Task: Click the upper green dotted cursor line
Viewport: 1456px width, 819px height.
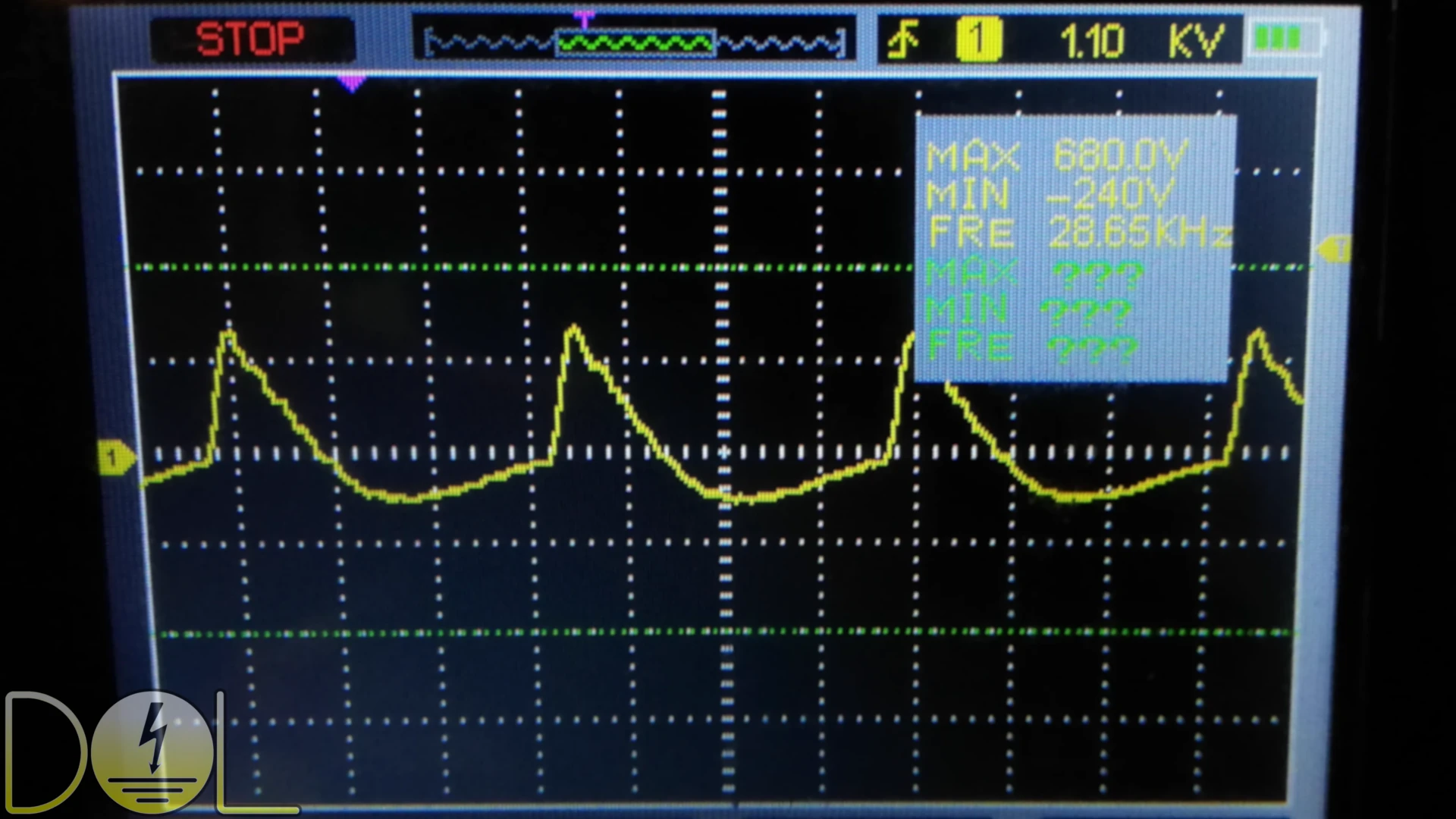Action: click(x=531, y=267)
